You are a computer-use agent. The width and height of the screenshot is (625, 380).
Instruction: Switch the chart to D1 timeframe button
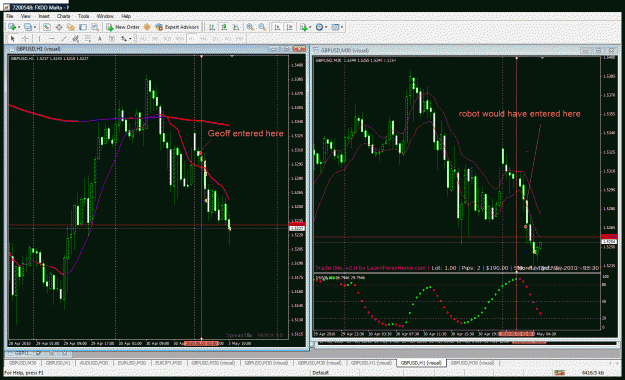[x=216, y=39]
